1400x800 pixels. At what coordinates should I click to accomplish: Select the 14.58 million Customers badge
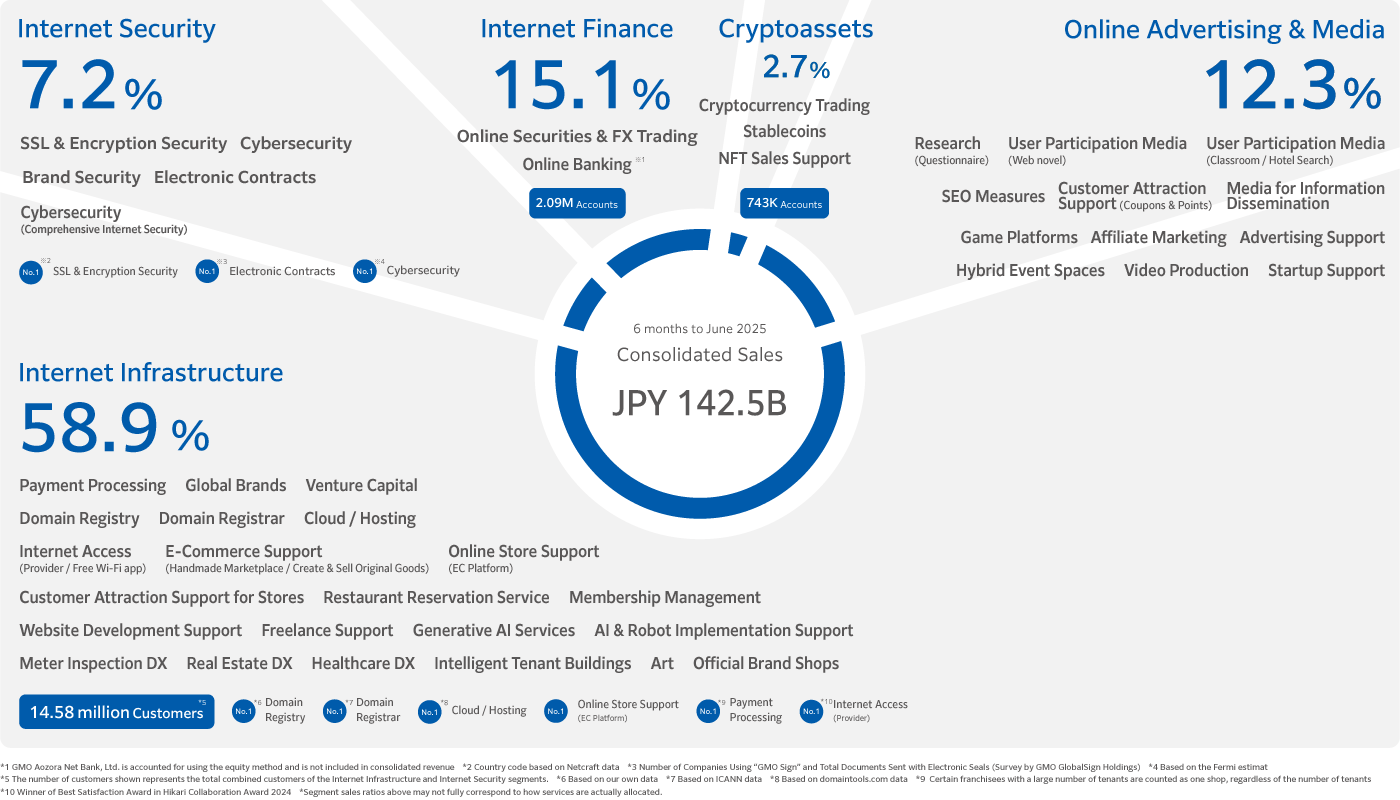click(117, 712)
